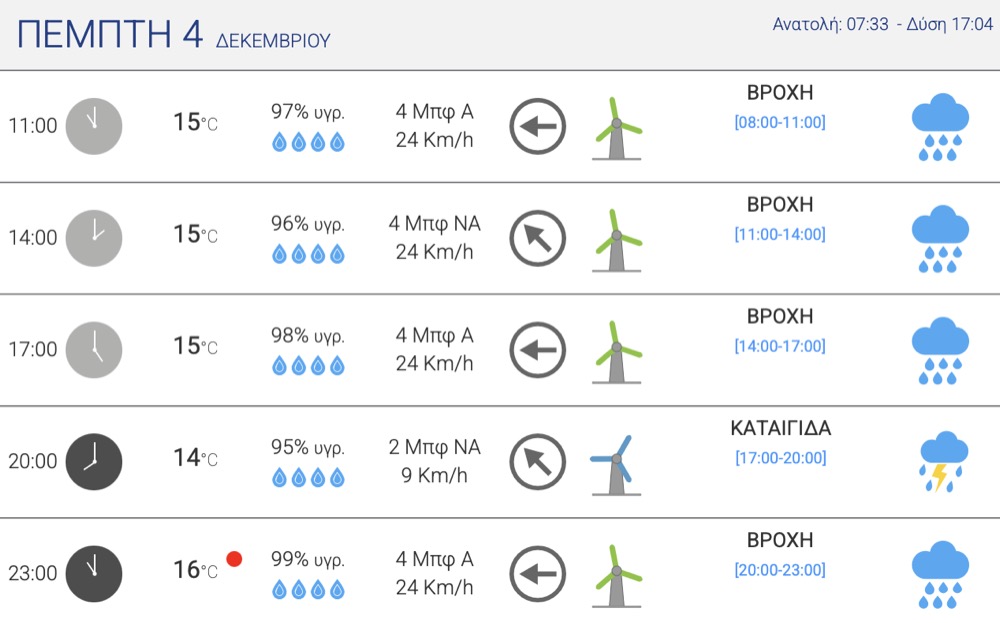Click the dark clock icon for 20:00
Viewport: 1000px width, 623px height.
coord(94,462)
